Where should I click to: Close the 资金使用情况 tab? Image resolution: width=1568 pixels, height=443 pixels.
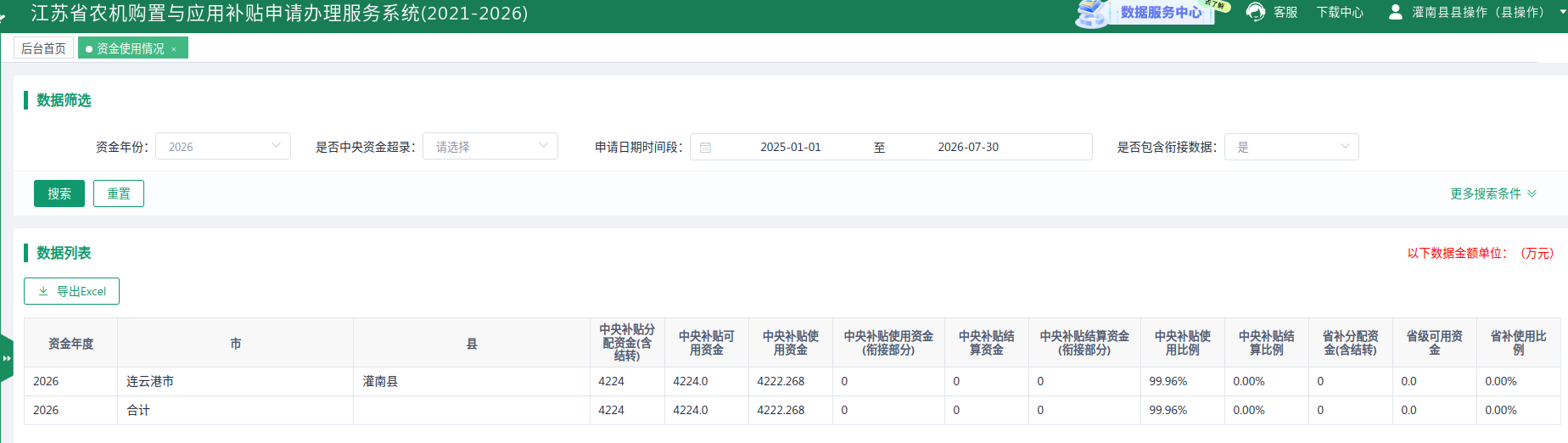(174, 49)
